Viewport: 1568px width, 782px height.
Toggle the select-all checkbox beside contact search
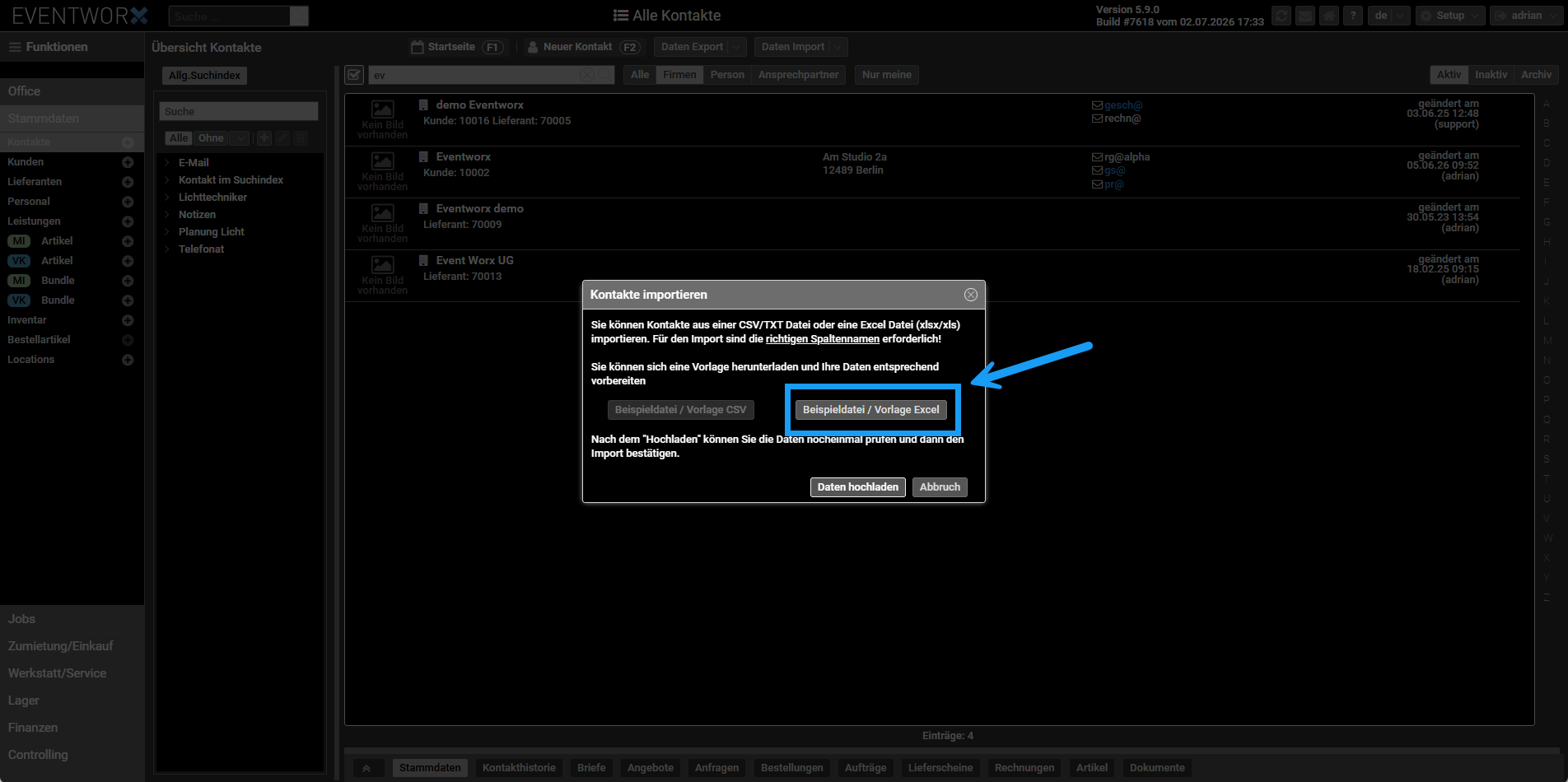click(x=354, y=75)
